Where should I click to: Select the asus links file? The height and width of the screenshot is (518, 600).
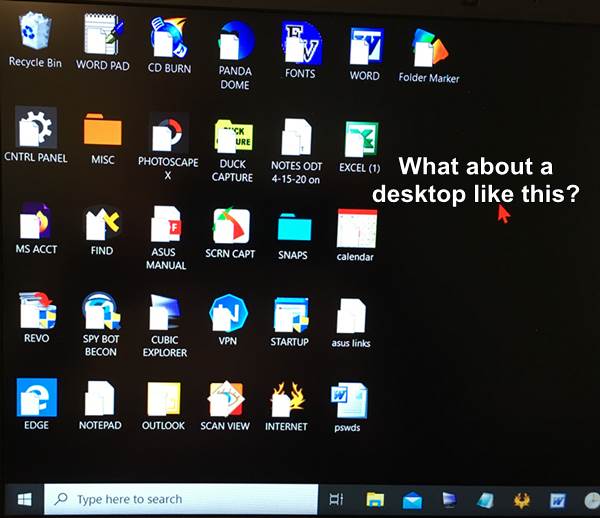pyautogui.click(x=351, y=316)
